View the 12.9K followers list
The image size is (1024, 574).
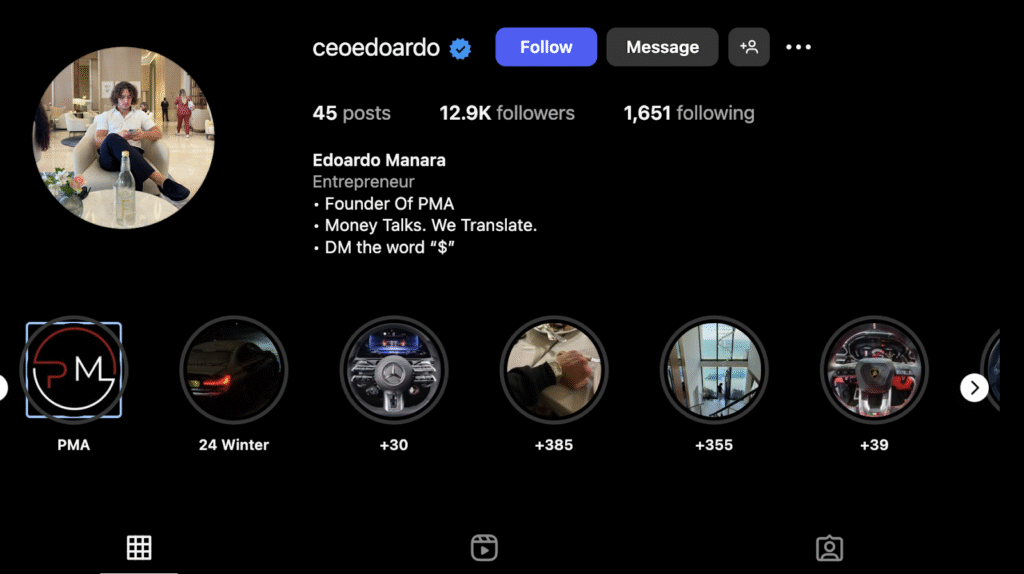(x=507, y=113)
